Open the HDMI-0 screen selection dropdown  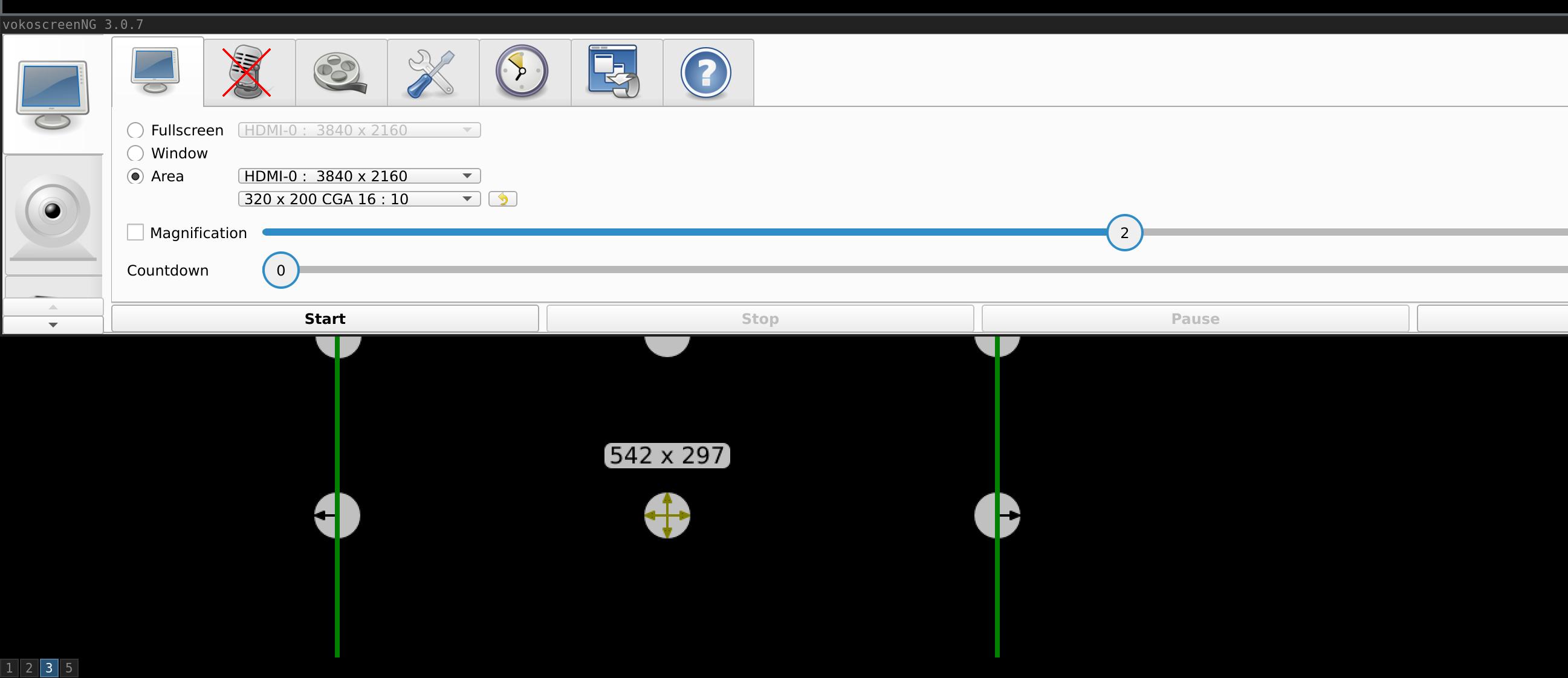[358, 176]
